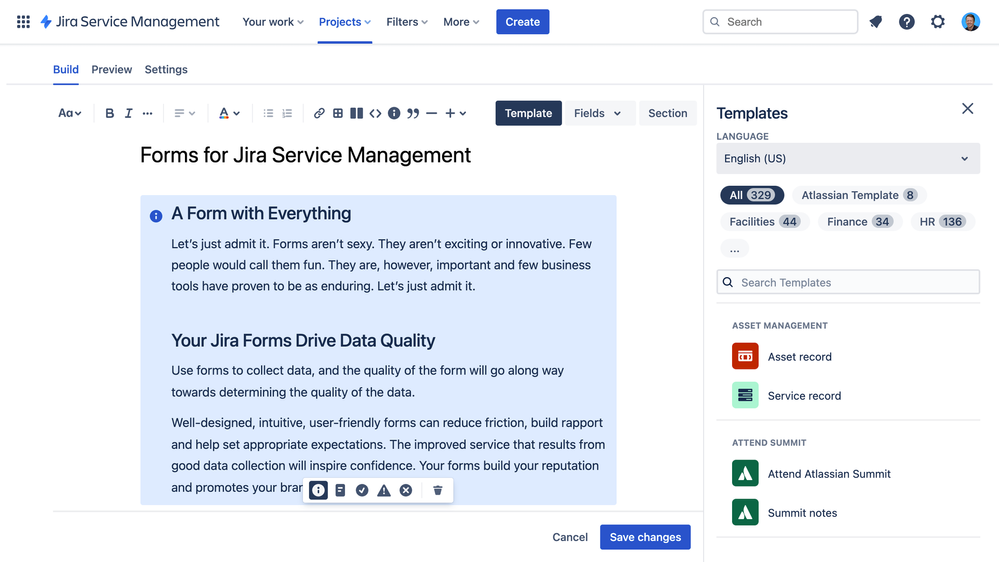Click the form title Forms for Jira Service Management
The image size is (999, 562).
coord(306,155)
